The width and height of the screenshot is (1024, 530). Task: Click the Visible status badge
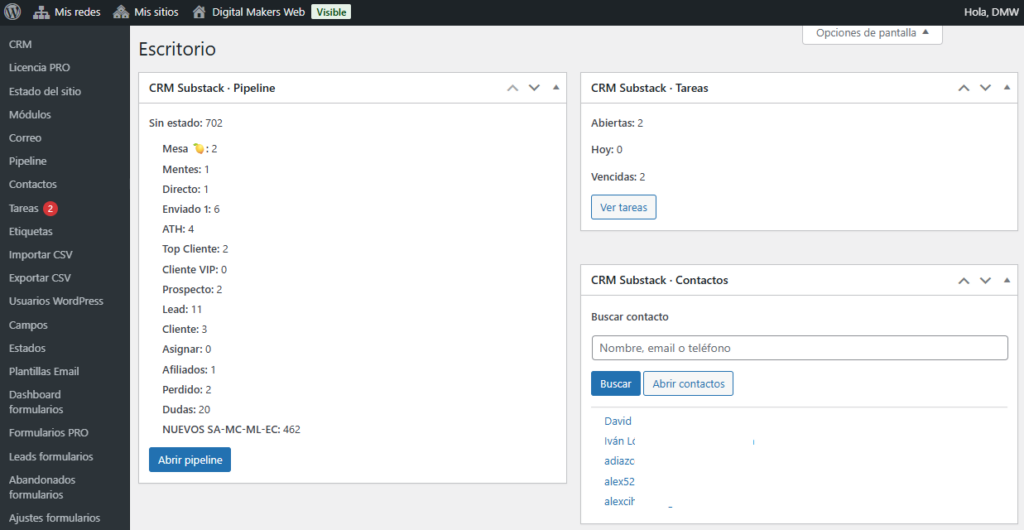tap(331, 12)
